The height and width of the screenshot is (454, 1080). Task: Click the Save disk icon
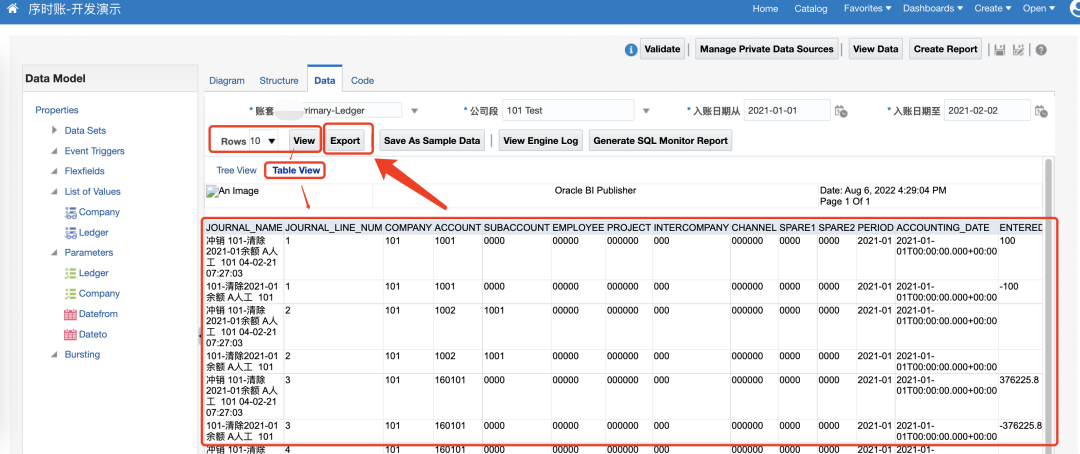point(999,50)
